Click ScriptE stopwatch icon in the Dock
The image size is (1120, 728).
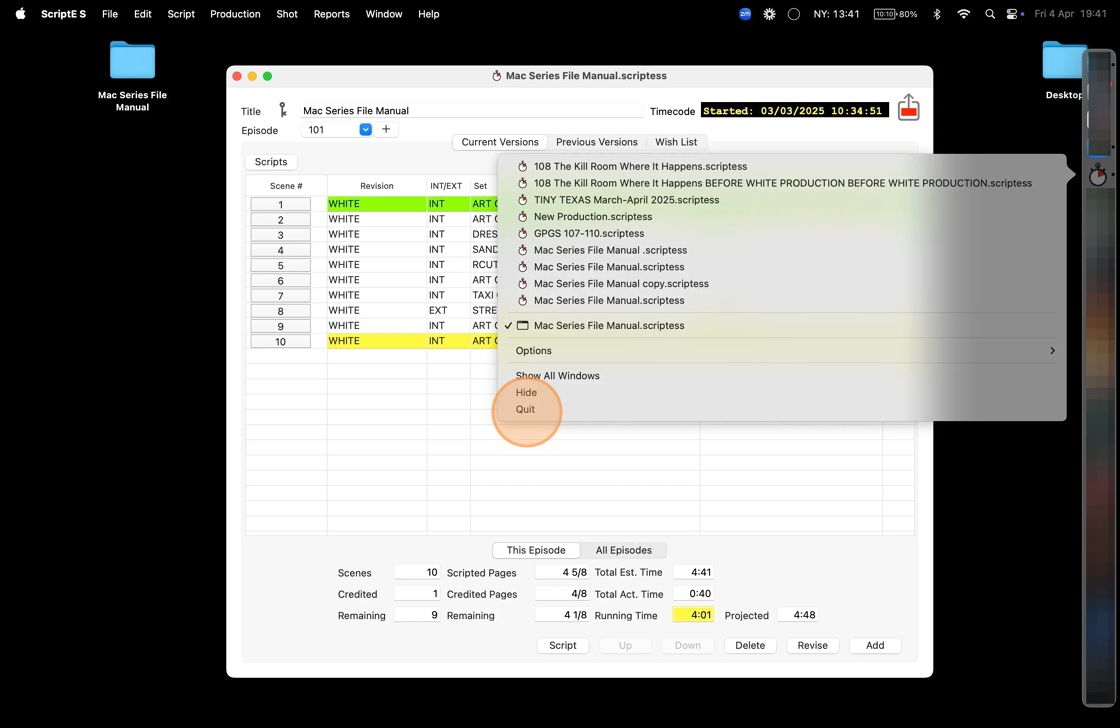click(1097, 175)
